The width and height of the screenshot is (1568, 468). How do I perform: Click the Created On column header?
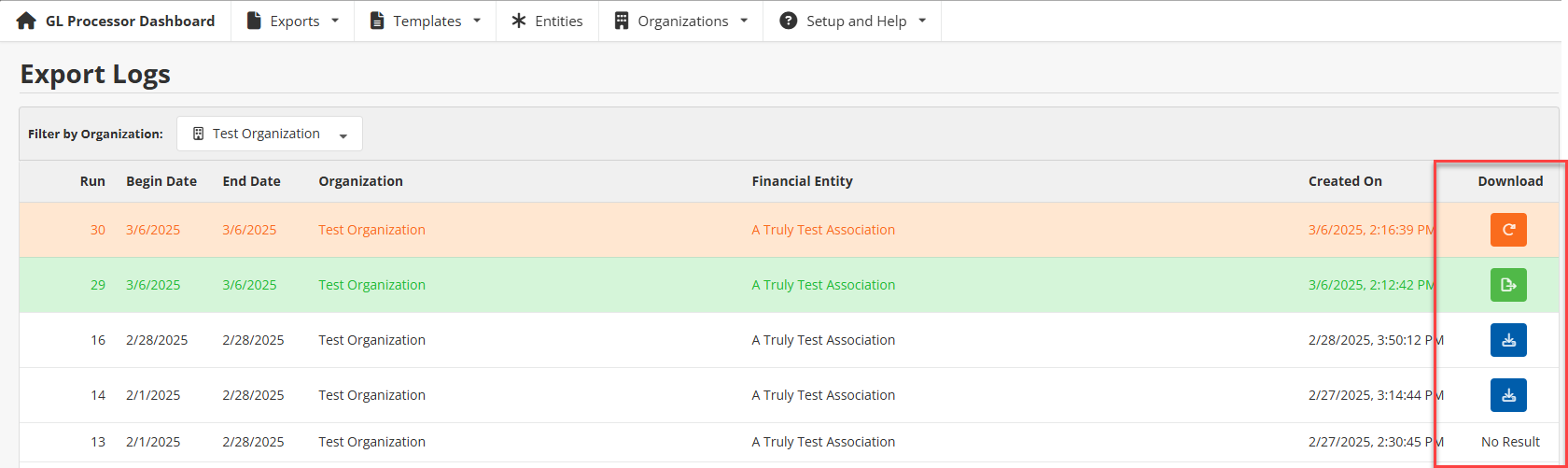[1345, 181]
